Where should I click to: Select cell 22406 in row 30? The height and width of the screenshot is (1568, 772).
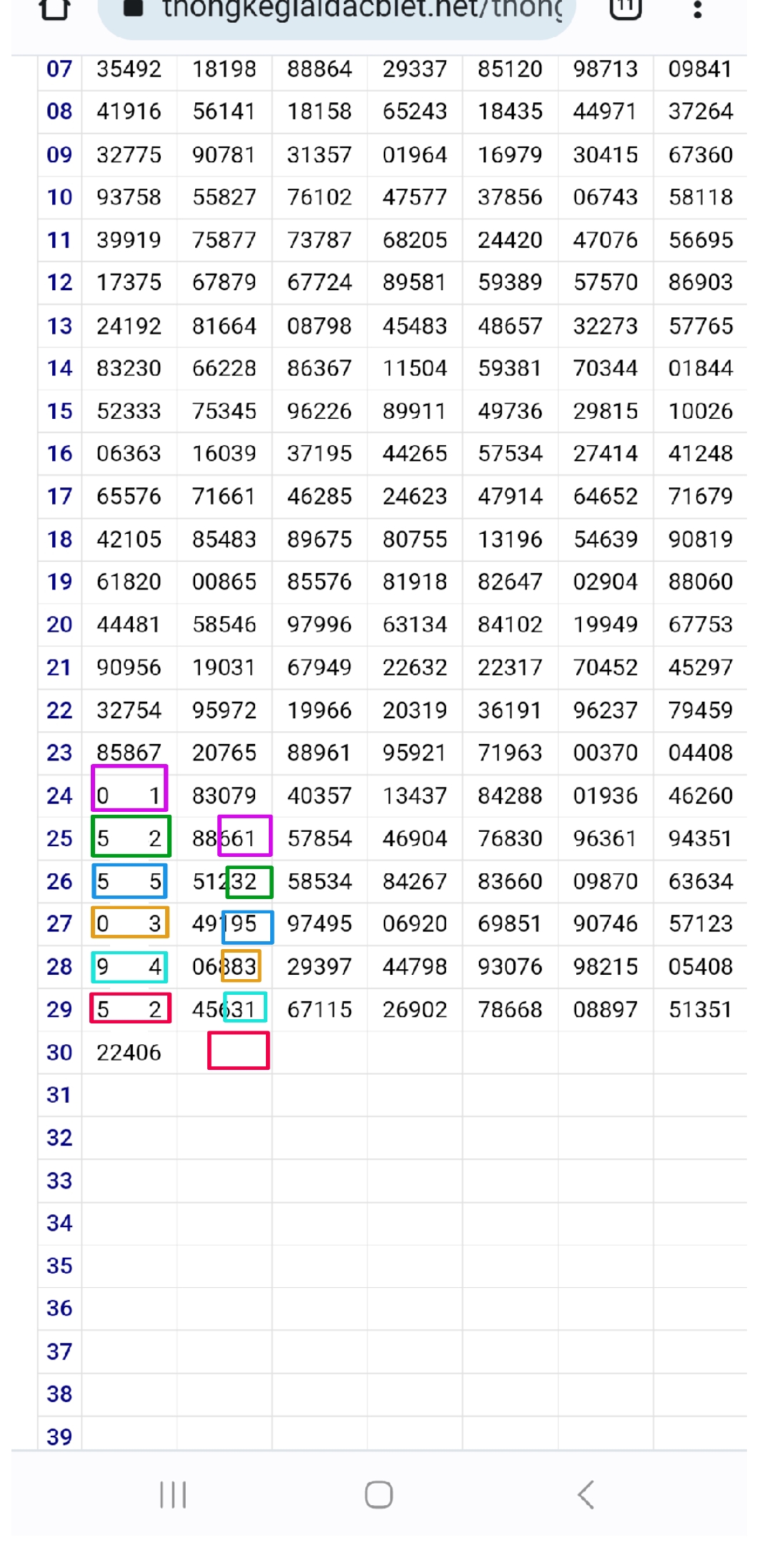pyautogui.click(x=129, y=1052)
